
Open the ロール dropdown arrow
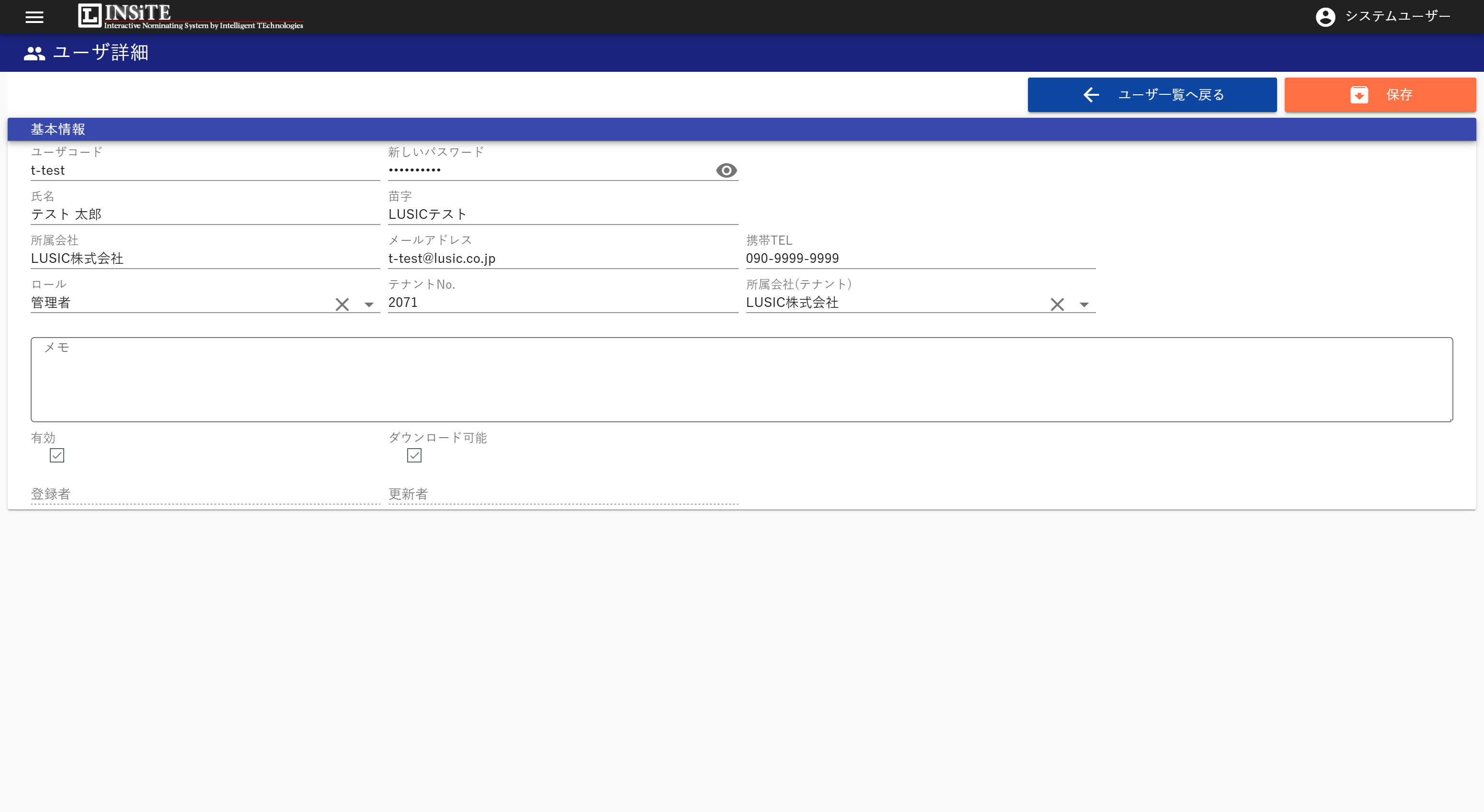pyautogui.click(x=369, y=304)
